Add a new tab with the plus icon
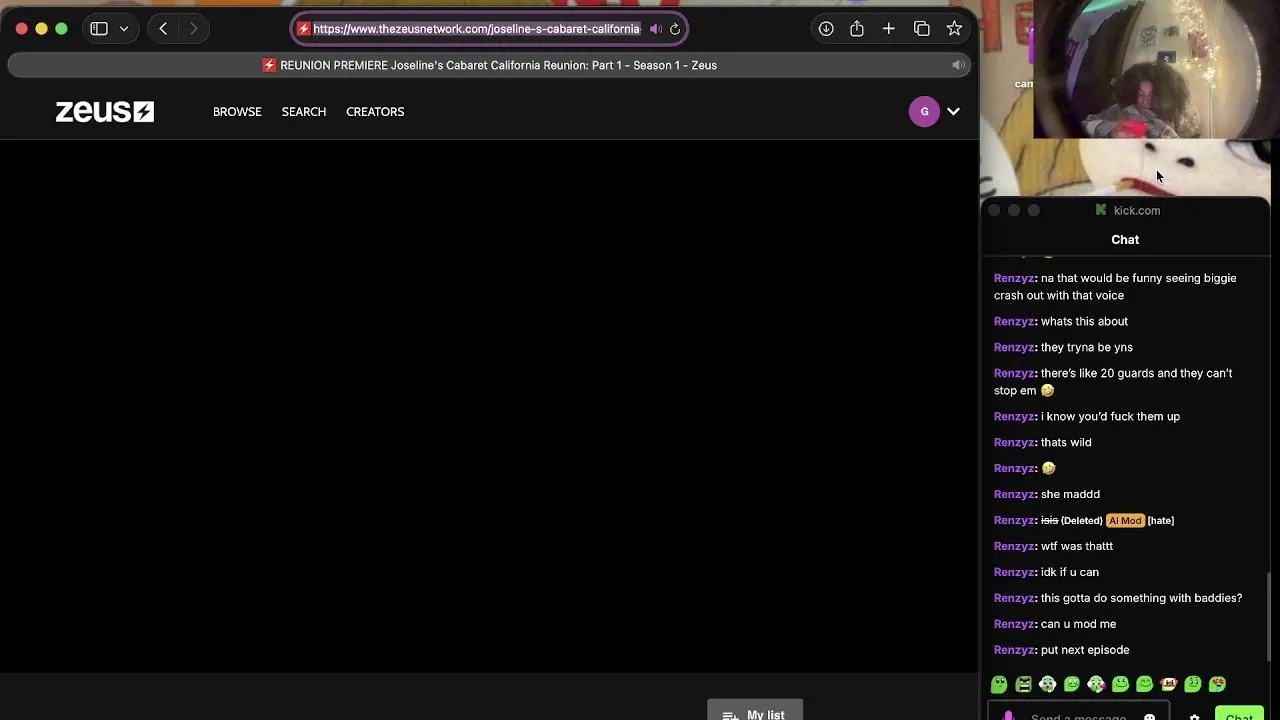The image size is (1280, 720). point(888,29)
